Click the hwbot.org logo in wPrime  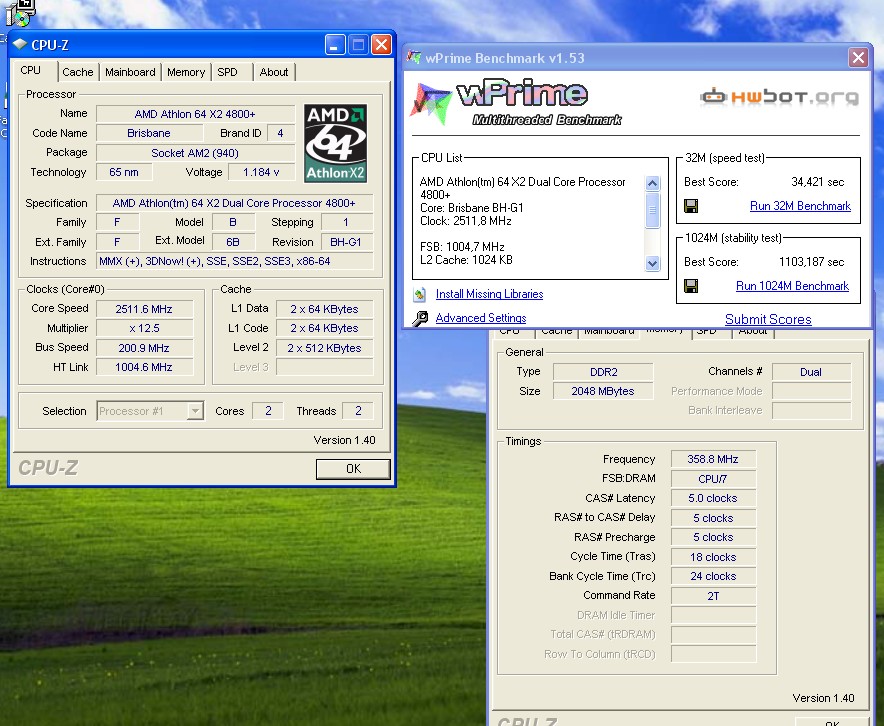[x=779, y=97]
